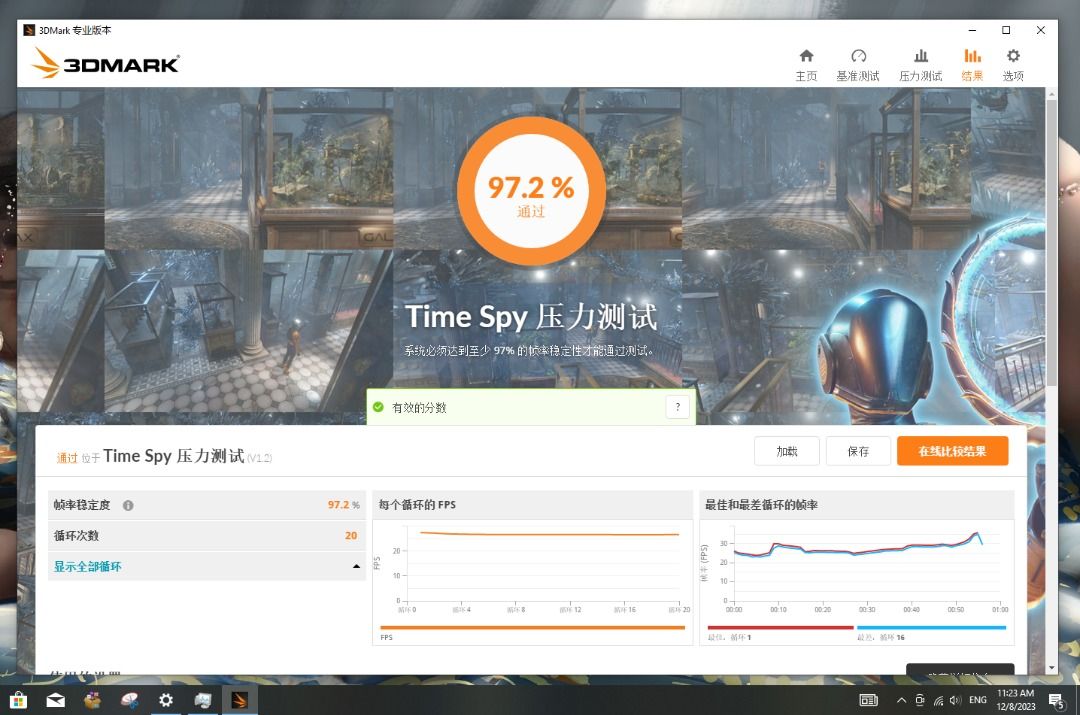Click the 通过 passed label in results header
The image size is (1080, 715).
pyautogui.click(x=67, y=458)
